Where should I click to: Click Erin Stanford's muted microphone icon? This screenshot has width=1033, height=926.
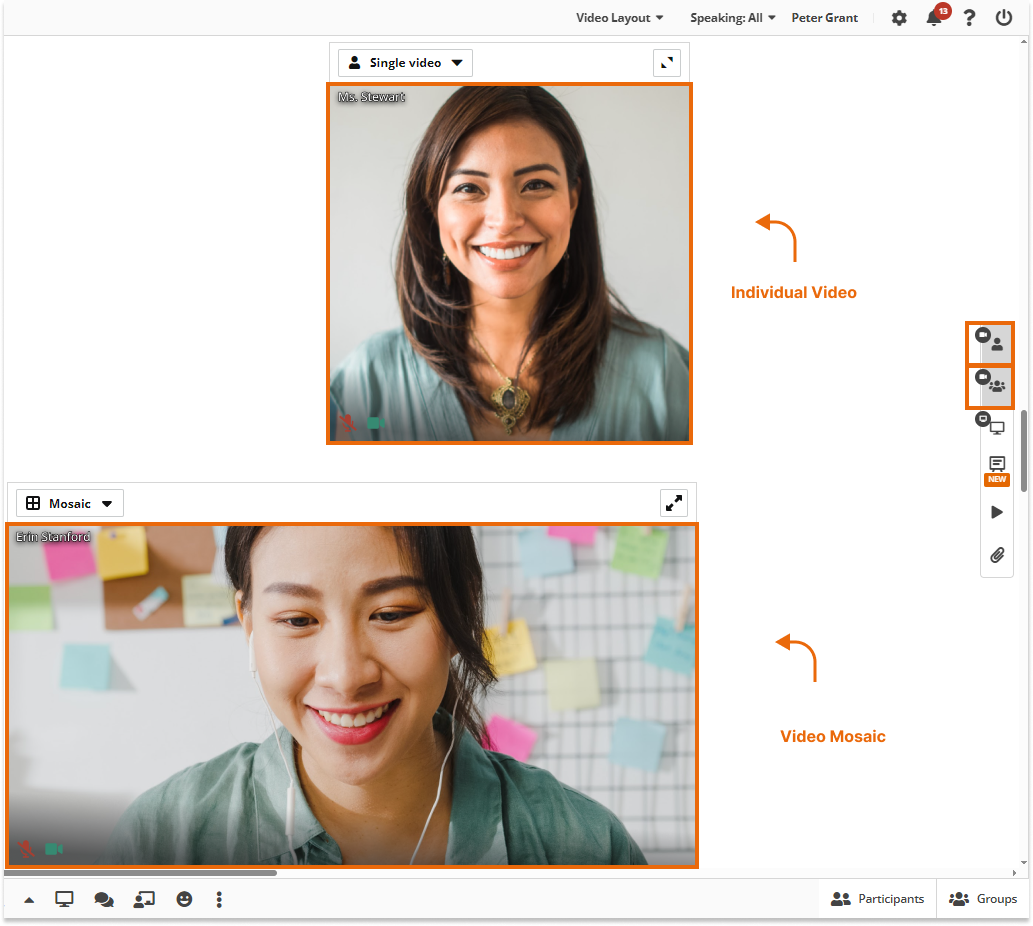pyautogui.click(x=26, y=849)
